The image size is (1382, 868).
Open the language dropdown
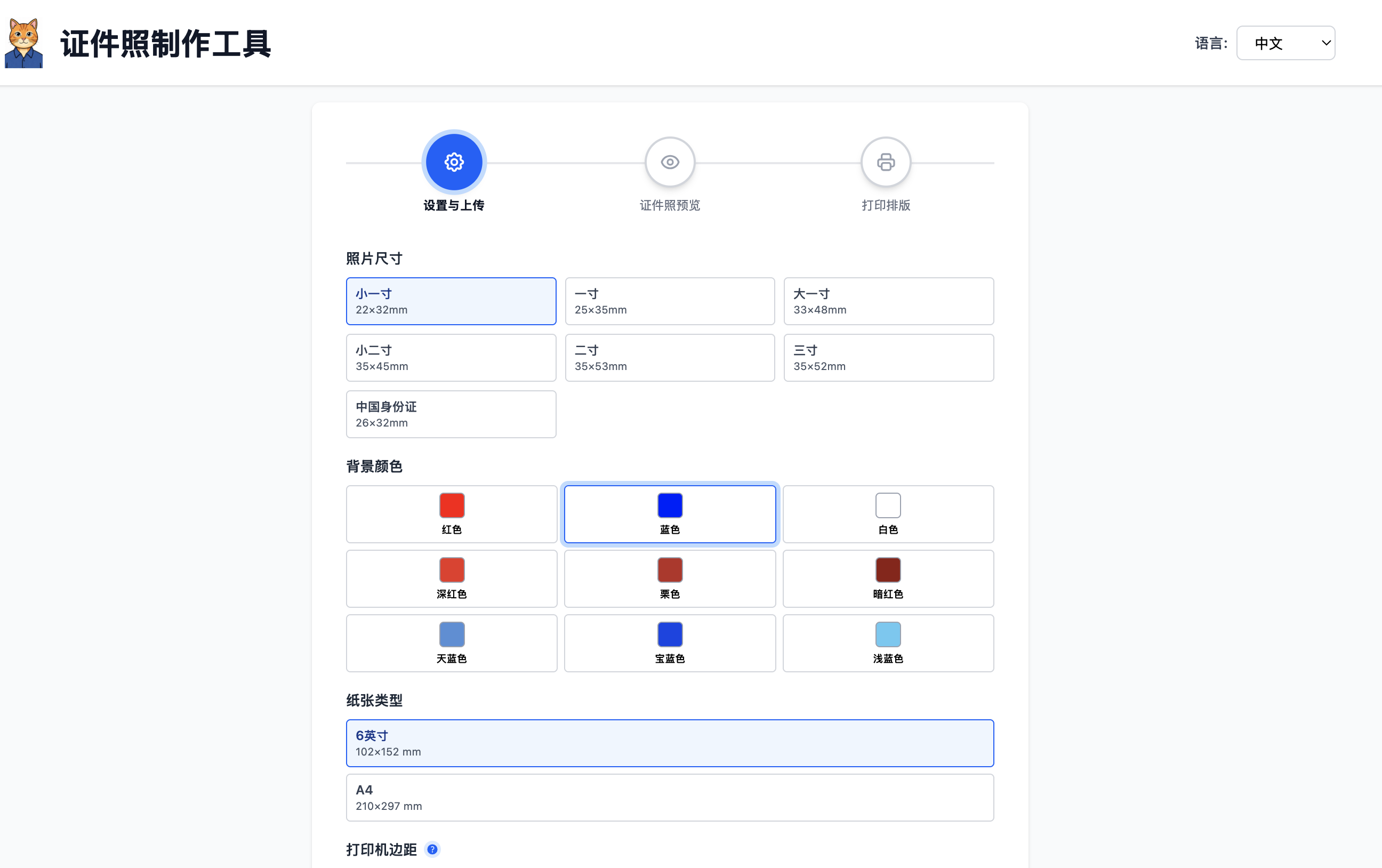tap(1284, 43)
